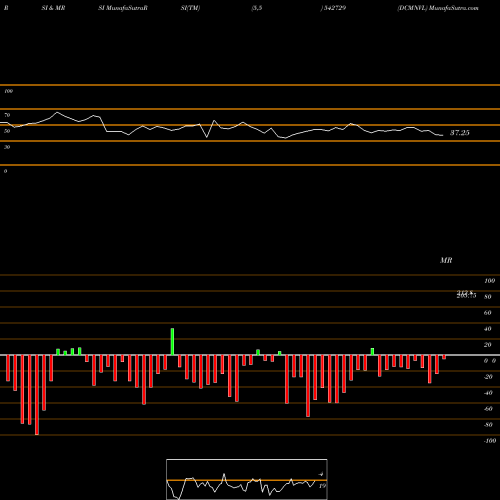The image size is (500, 500).
Task: Click the 30 label on RSI axis
Action: click(7, 147)
